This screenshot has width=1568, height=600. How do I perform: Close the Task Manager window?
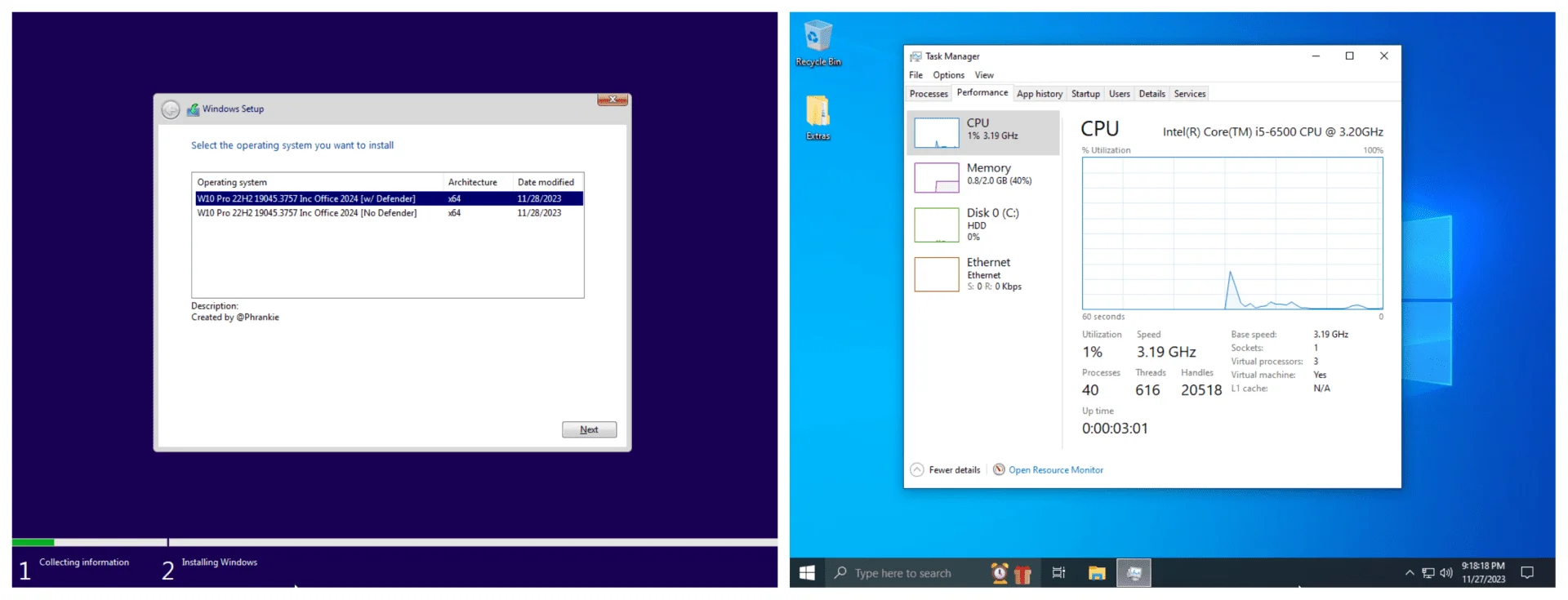pyautogui.click(x=1383, y=56)
